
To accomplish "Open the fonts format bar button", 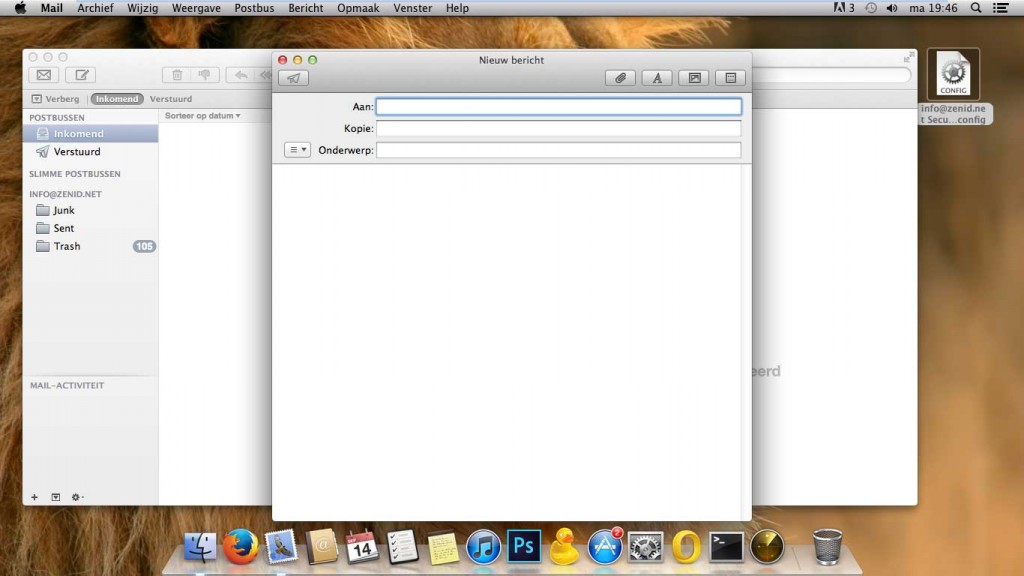I will click(x=657, y=78).
